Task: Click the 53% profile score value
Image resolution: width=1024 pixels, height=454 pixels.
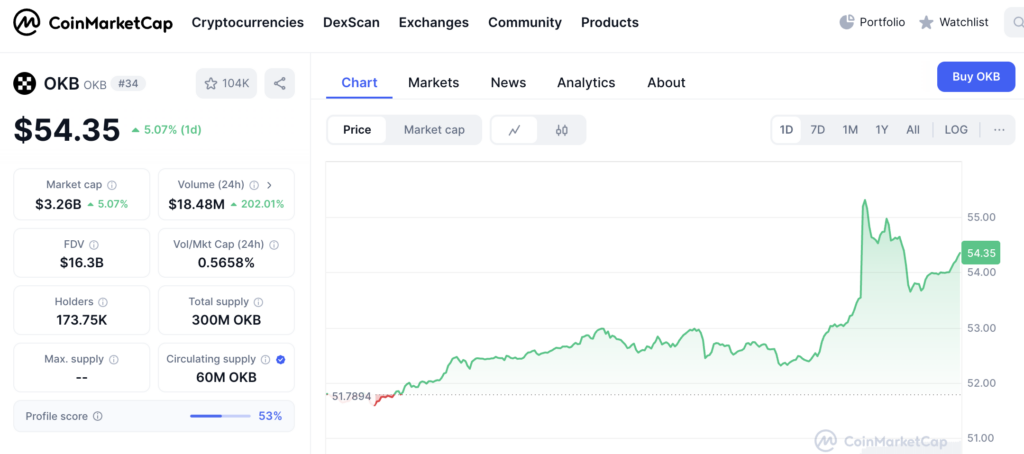Action: pos(270,416)
